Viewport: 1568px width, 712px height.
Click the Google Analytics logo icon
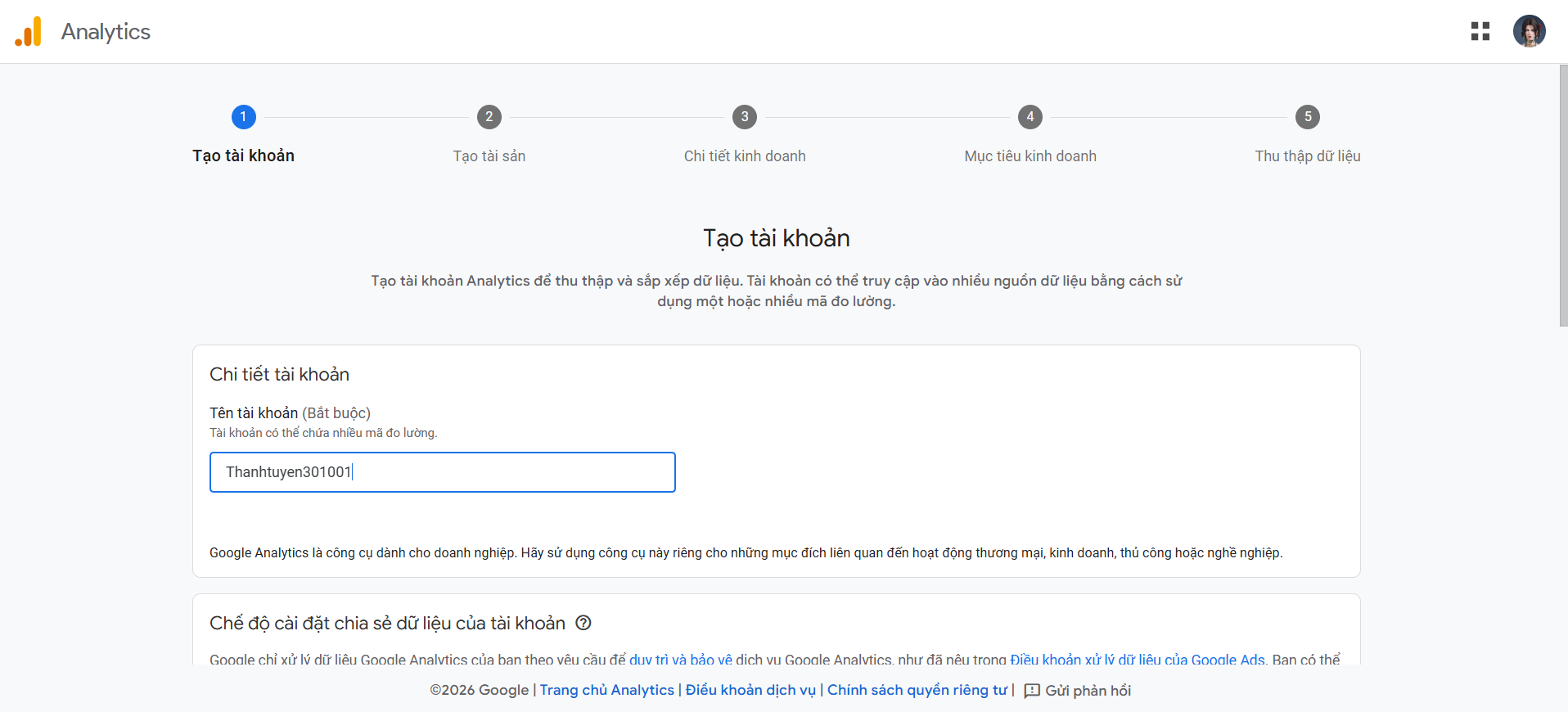tap(29, 32)
